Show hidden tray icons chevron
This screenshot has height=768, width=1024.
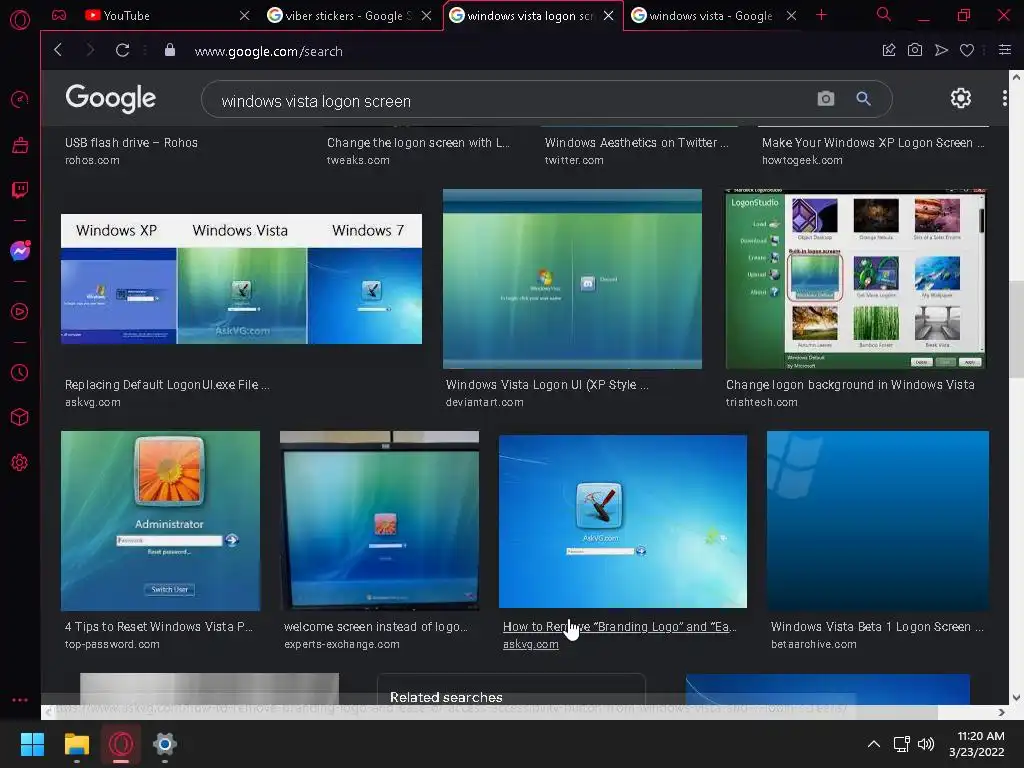[x=874, y=744]
